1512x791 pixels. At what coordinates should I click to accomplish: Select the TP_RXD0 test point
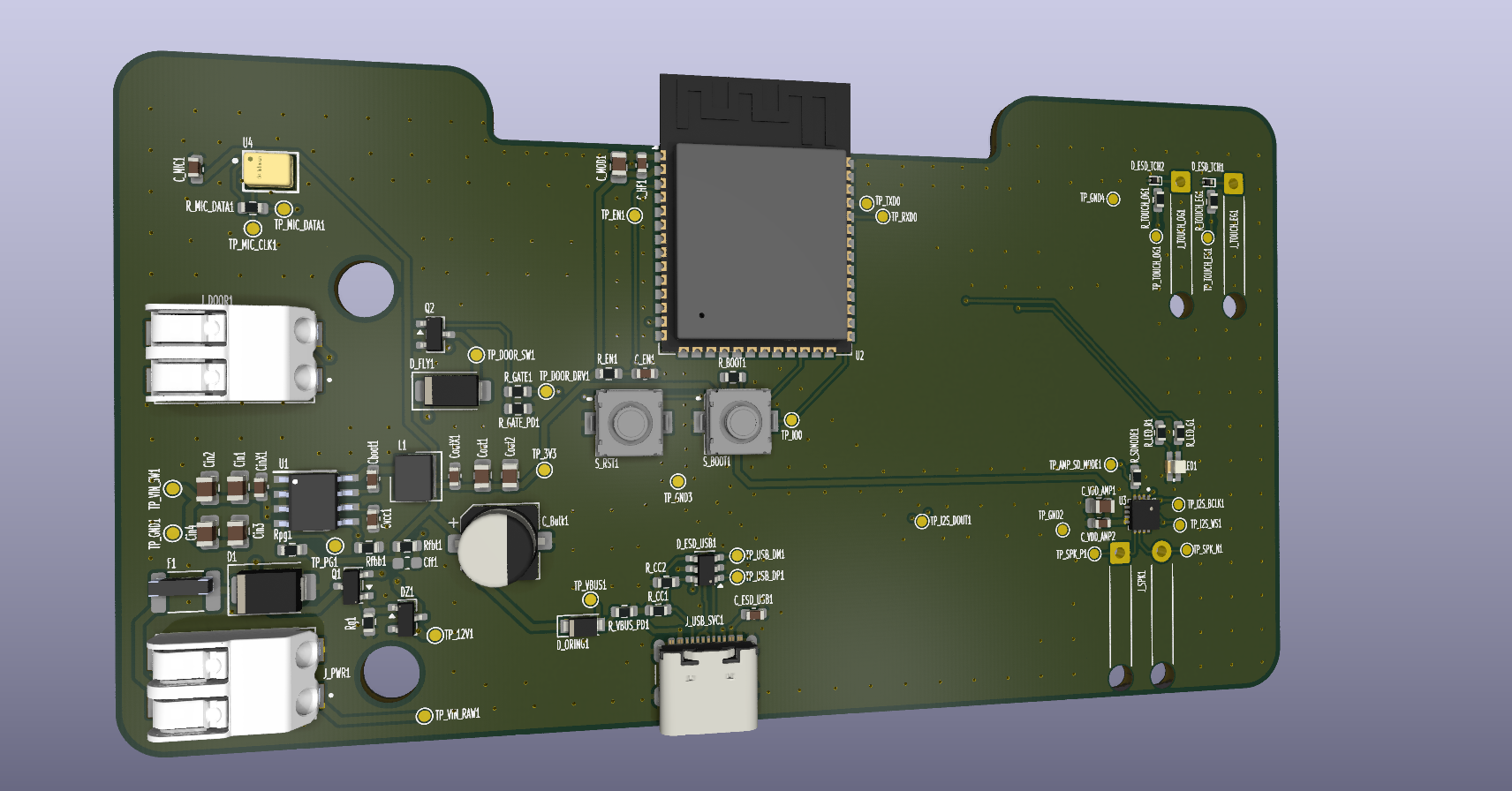[882, 216]
